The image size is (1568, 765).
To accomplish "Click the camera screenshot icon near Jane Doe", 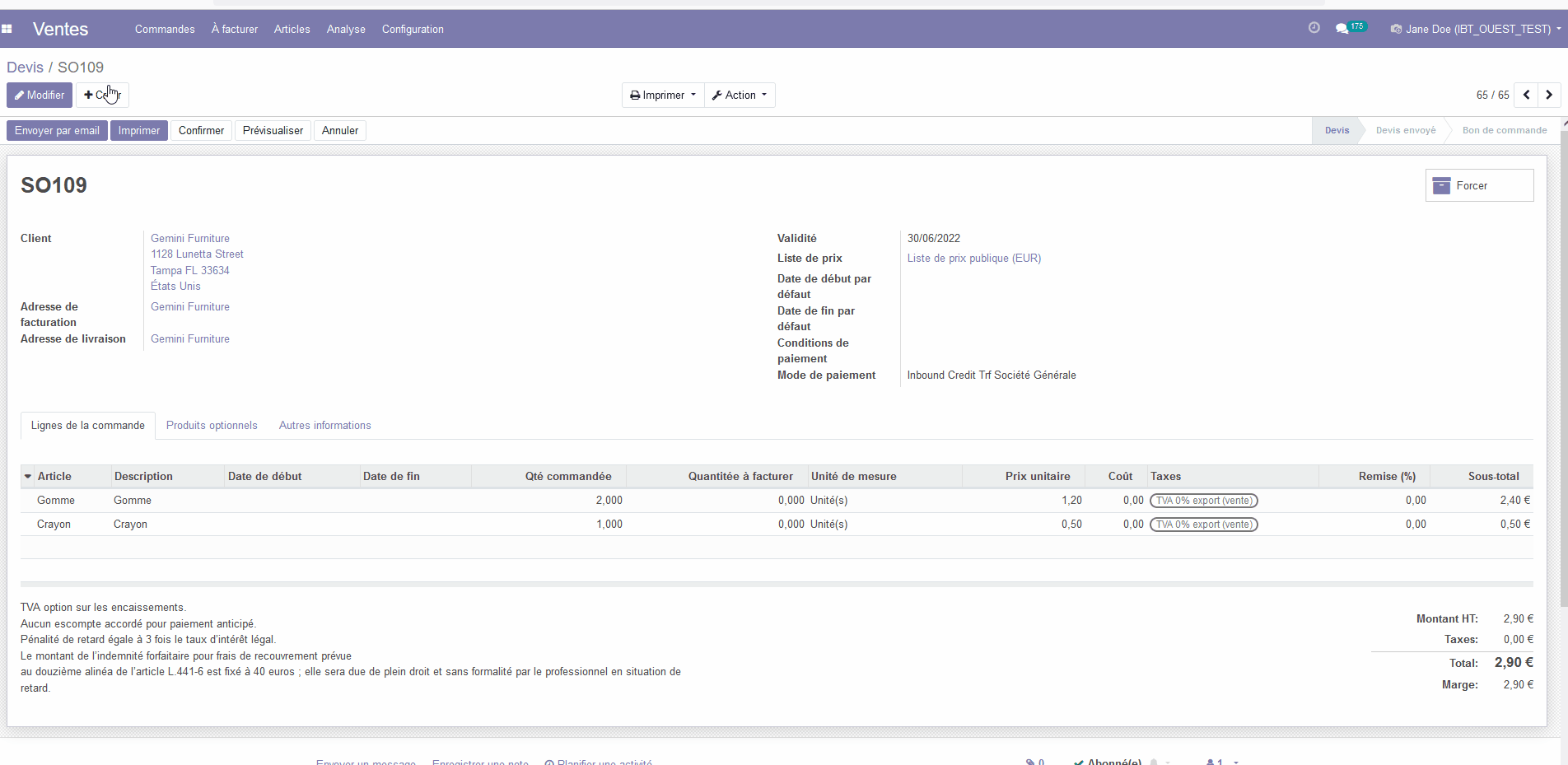I will point(1395,29).
